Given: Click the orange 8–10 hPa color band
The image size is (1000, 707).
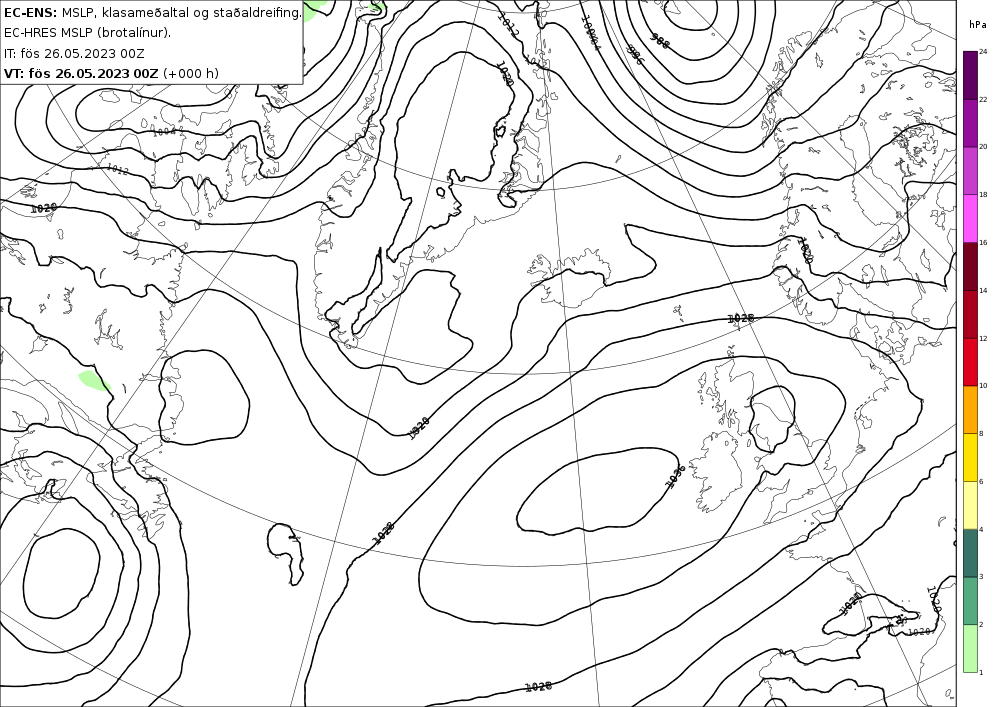Looking at the screenshot, I should click(x=970, y=410).
